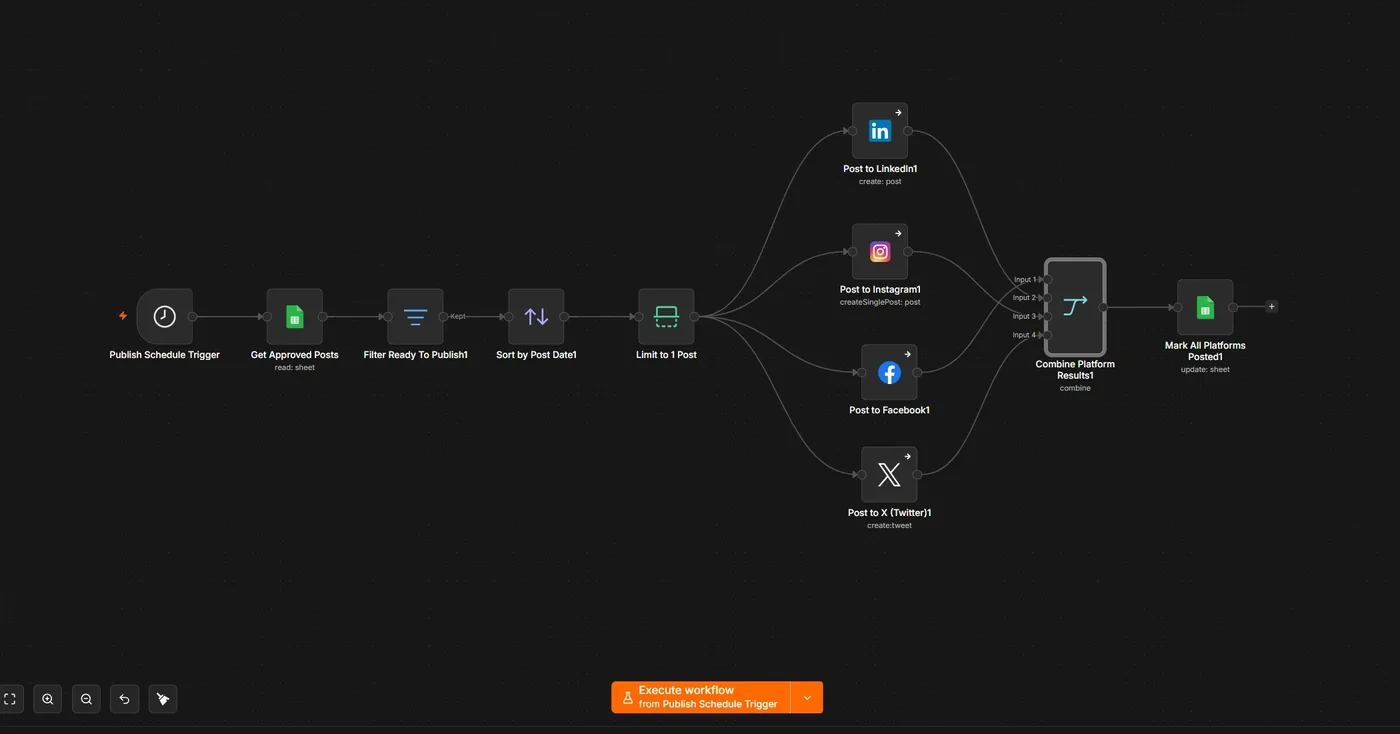Click the trigger lightning bolt icon
1400x734 pixels.
coord(123,316)
